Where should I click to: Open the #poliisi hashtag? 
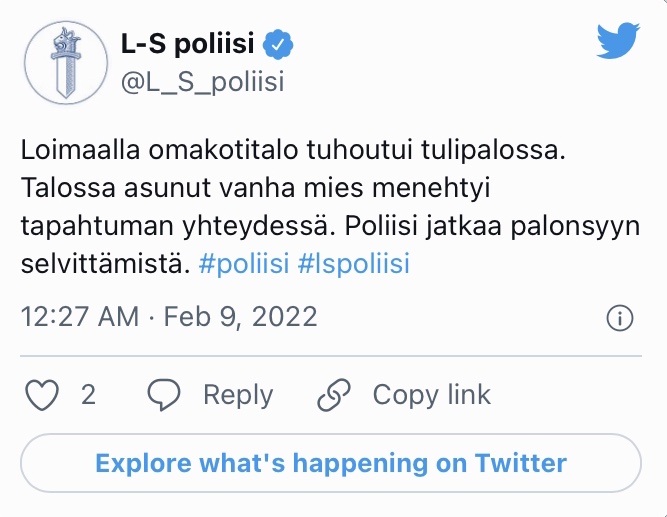(244, 263)
